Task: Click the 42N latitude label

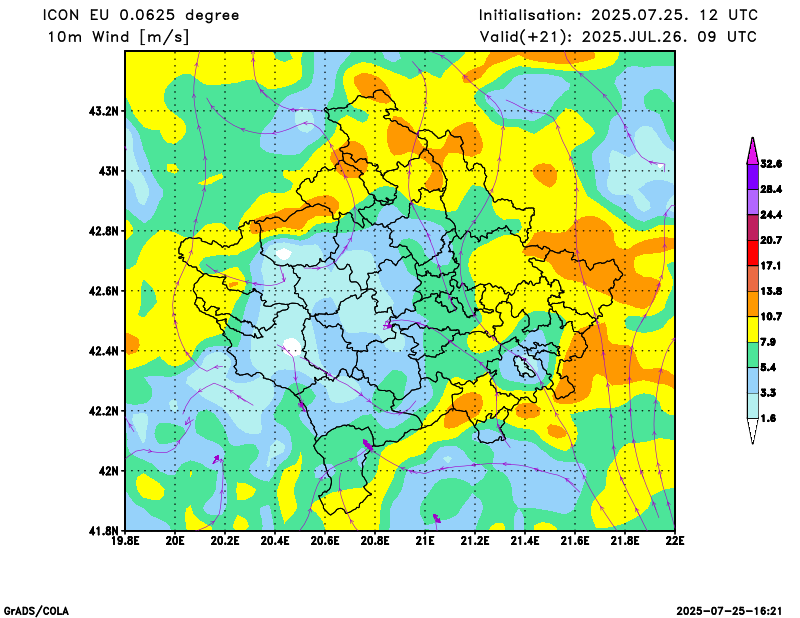Action: coord(109,471)
